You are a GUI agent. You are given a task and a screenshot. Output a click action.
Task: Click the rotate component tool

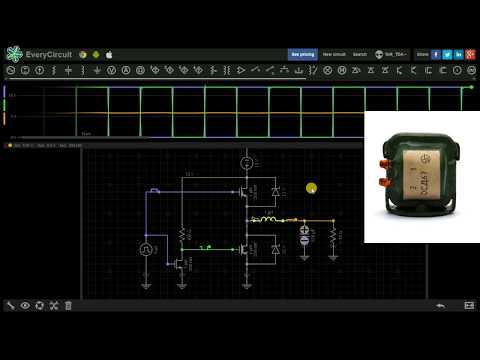pos(39,305)
